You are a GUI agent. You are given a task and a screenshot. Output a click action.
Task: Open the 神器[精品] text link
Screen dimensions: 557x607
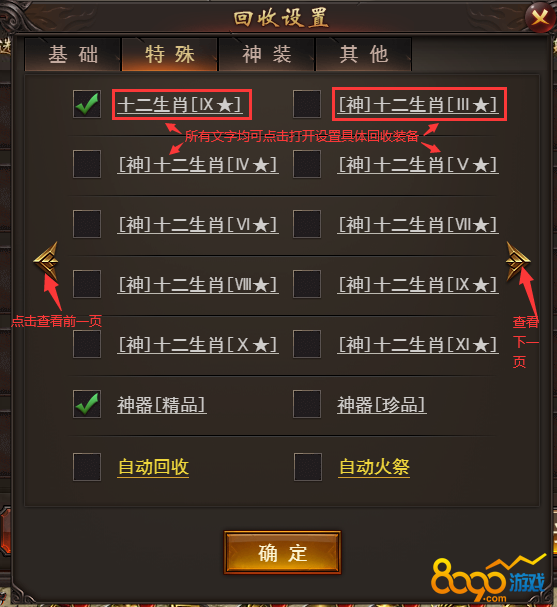click(162, 405)
